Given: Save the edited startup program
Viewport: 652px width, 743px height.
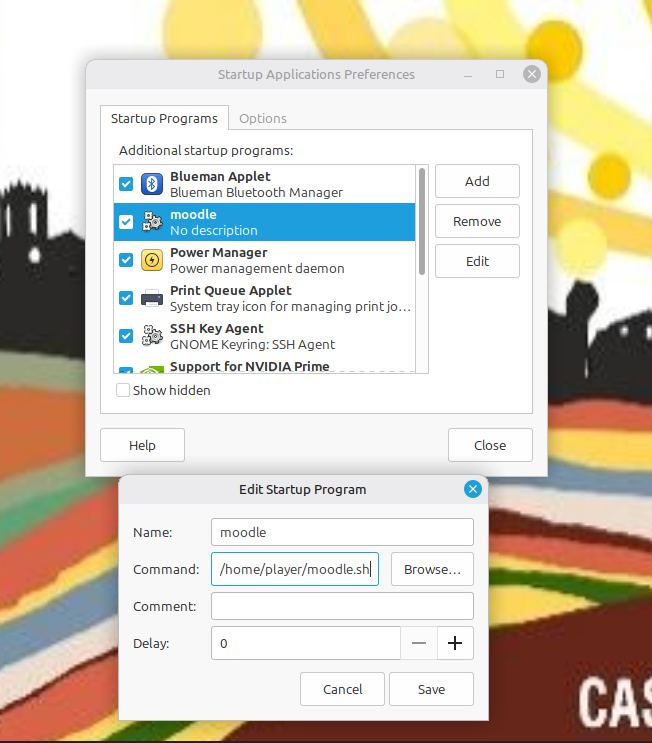Looking at the screenshot, I should (431, 689).
